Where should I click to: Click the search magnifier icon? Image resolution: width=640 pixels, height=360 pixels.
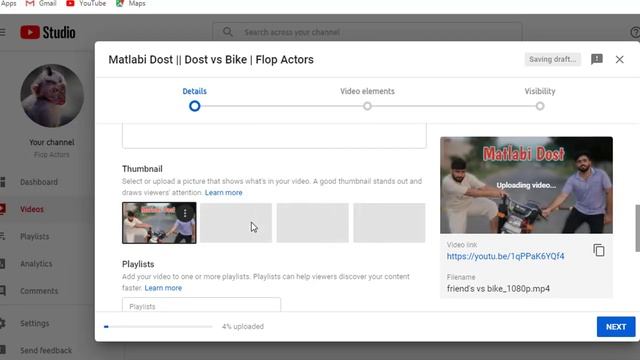click(x=228, y=32)
